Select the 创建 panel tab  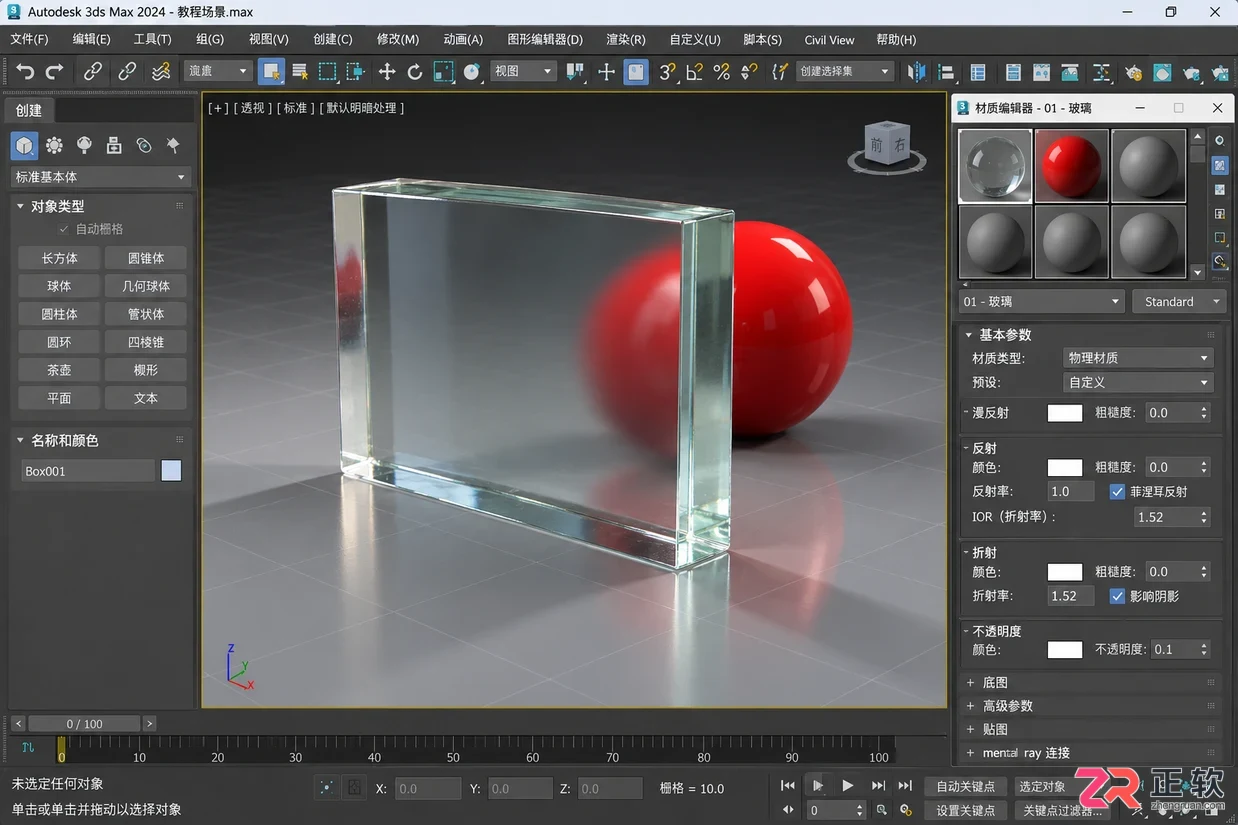click(x=29, y=110)
